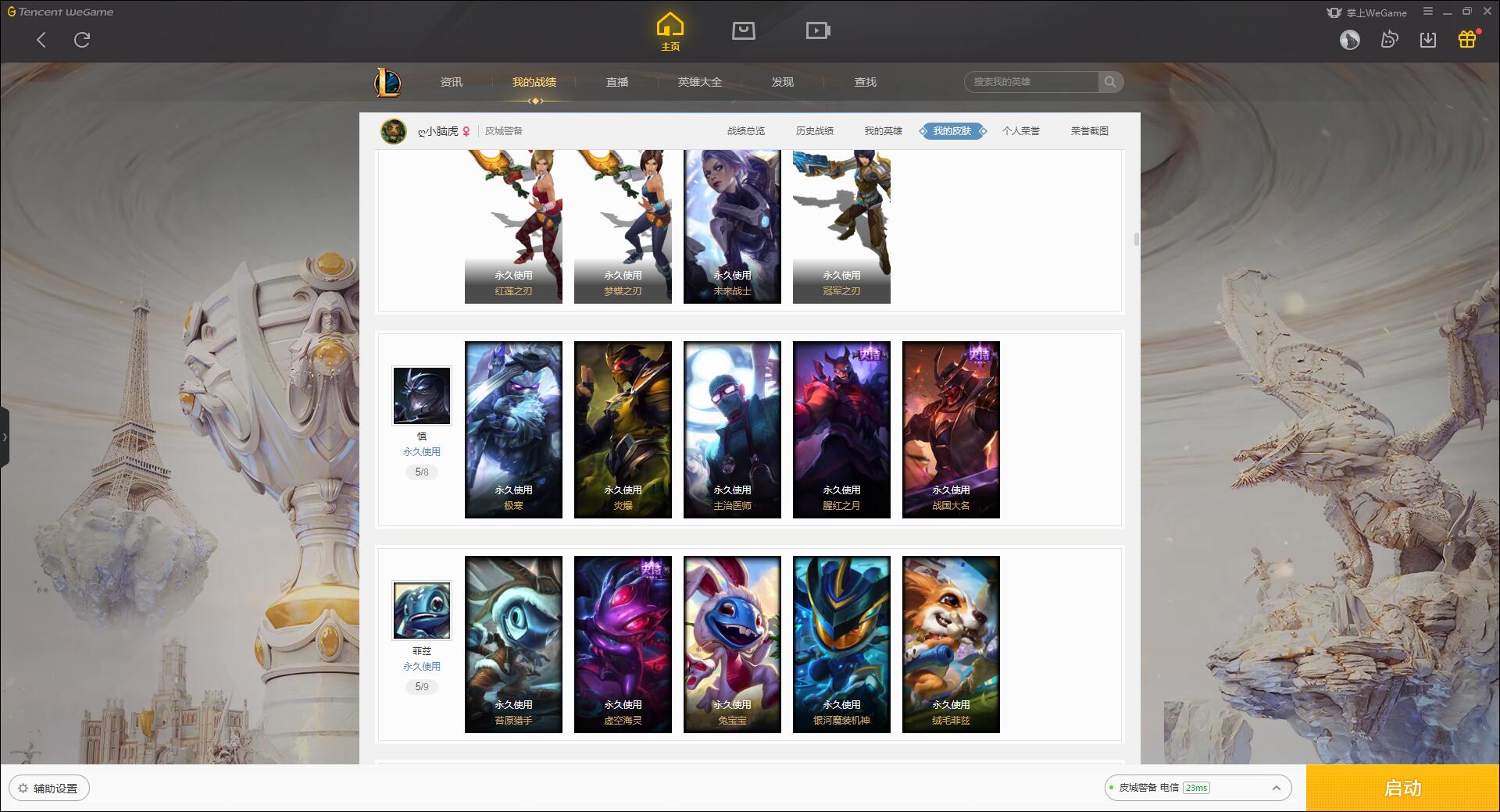This screenshot has height=812, width=1500.
Task: Click the 5/8 skin count for 慎
Action: (x=422, y=472)
